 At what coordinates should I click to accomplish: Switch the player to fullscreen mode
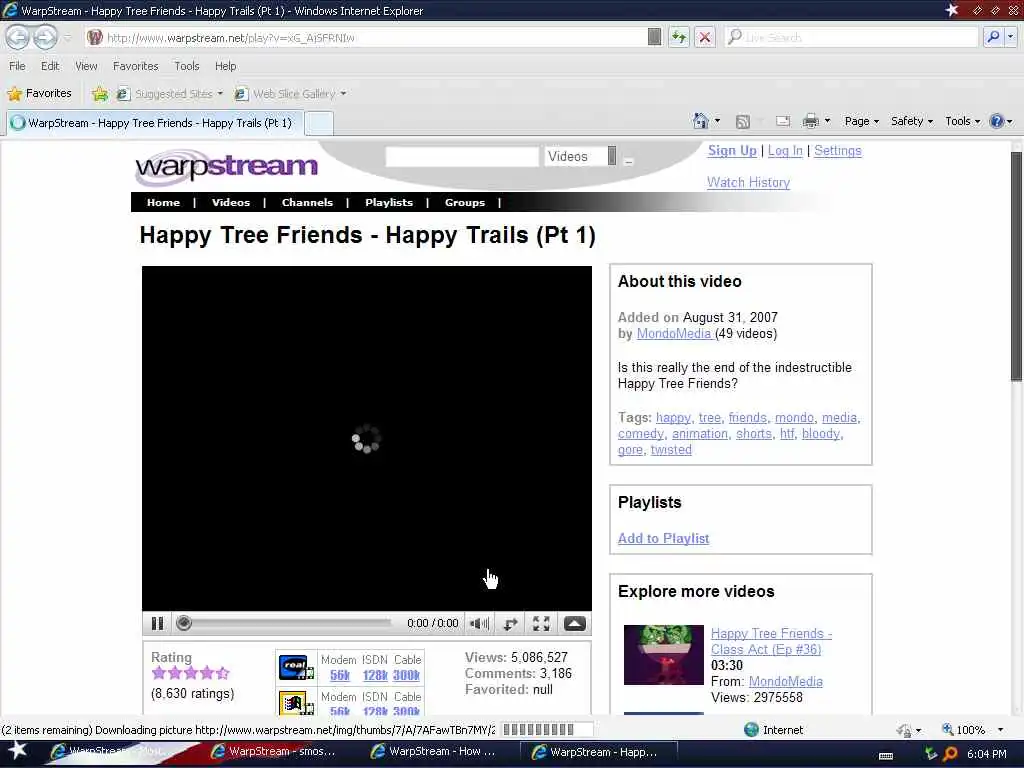(x=541, y=624)
